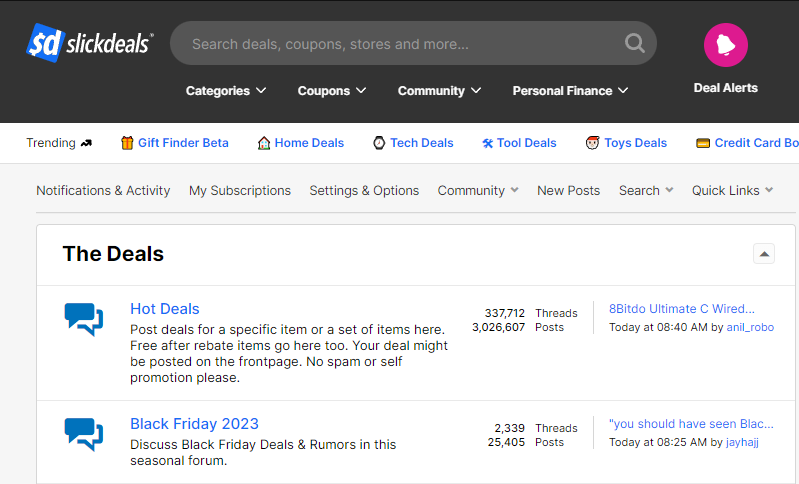The height and width of the screenshot is (484, 799).
Task: Expand the Categories dropdown
Action: pos(226,91)
